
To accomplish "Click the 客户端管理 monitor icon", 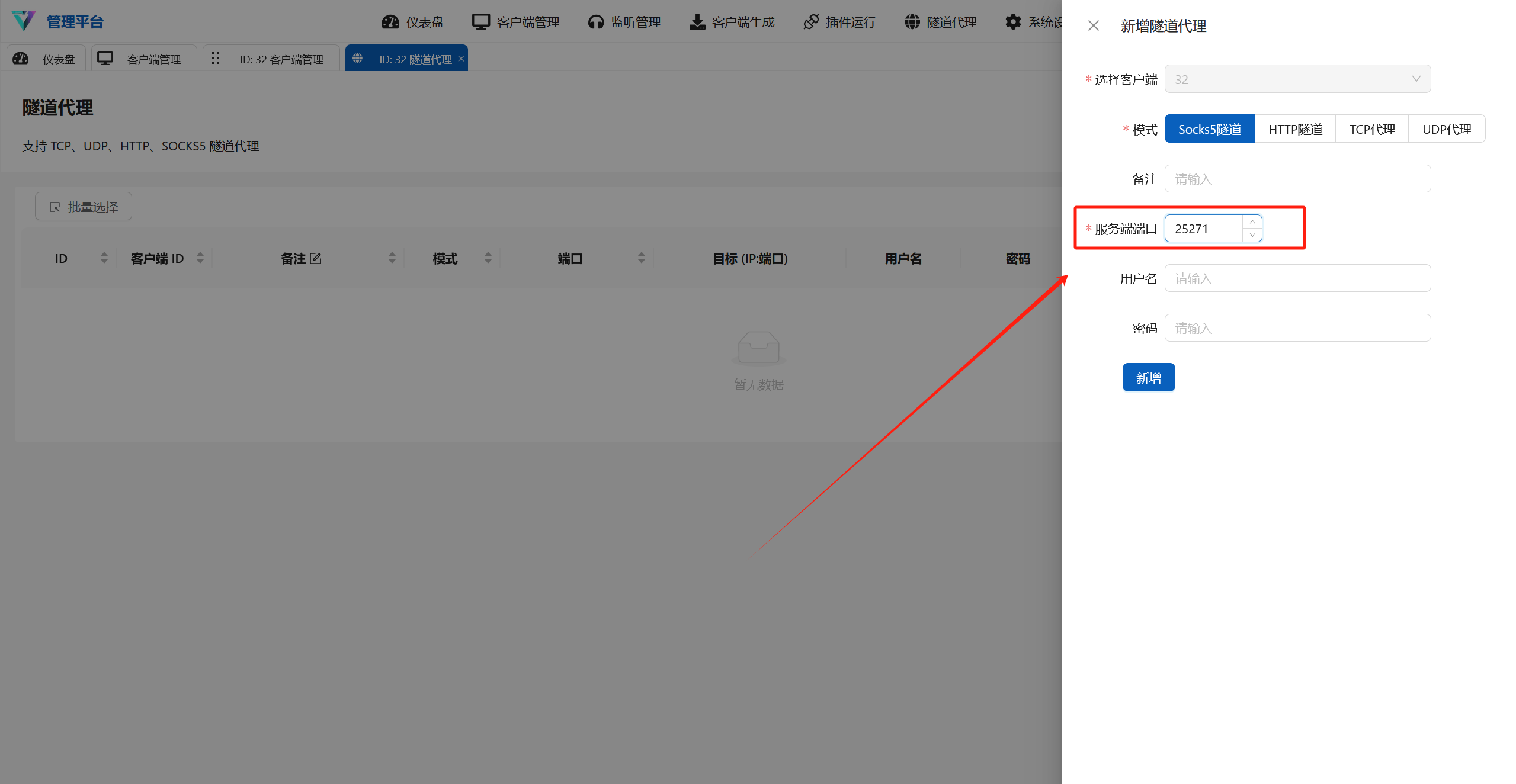I will click(480, 21).
